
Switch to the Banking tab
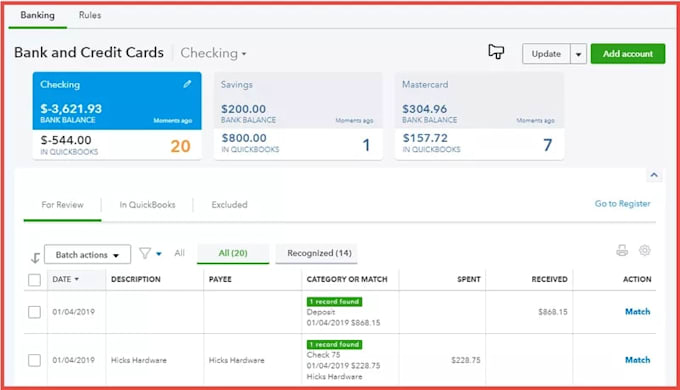click(38, 15)
